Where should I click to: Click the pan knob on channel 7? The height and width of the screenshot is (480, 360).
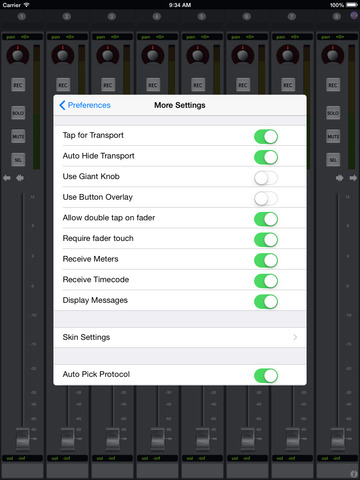click(x=288, y=55)
